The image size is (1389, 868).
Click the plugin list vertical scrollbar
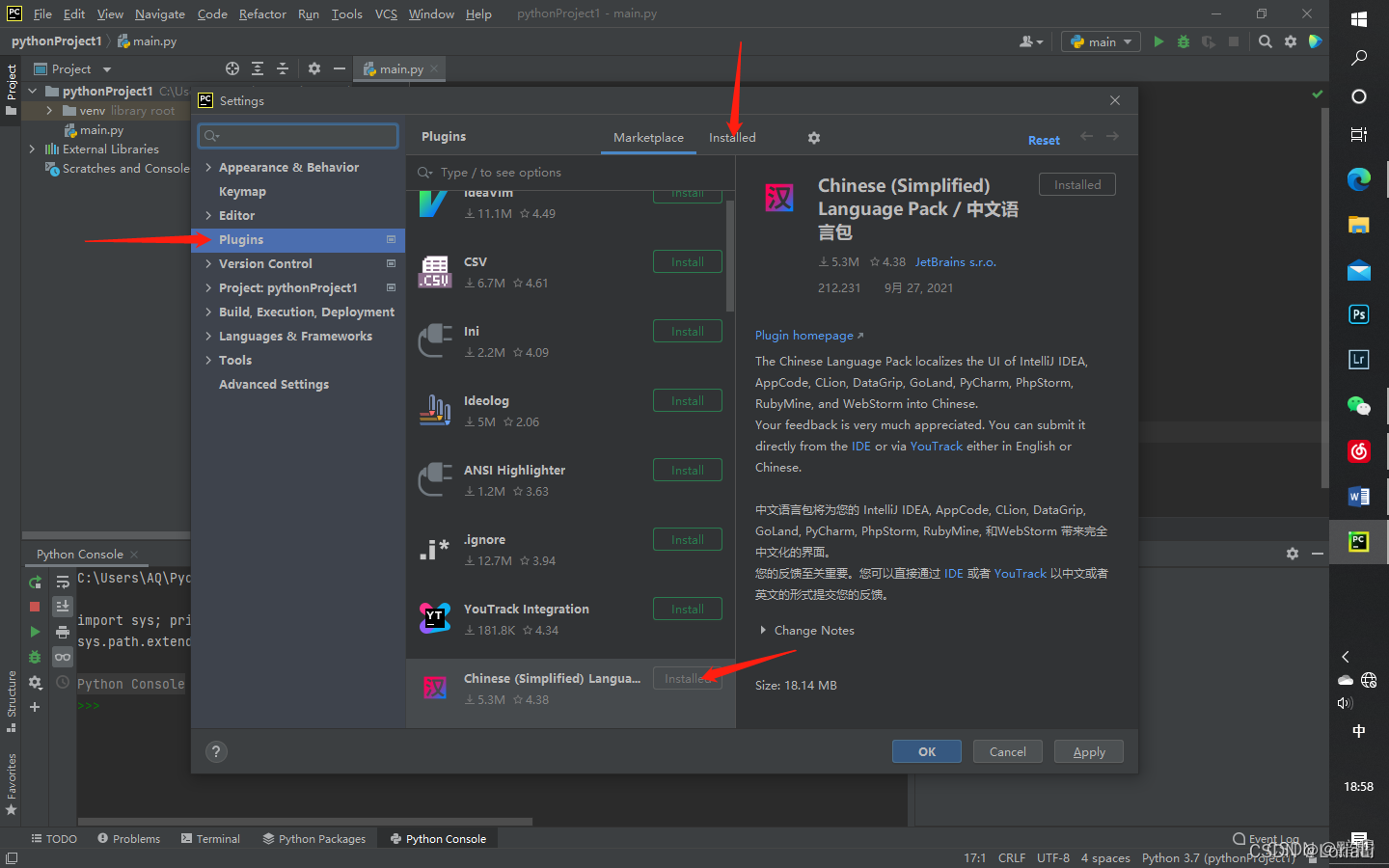pos(729,256)
